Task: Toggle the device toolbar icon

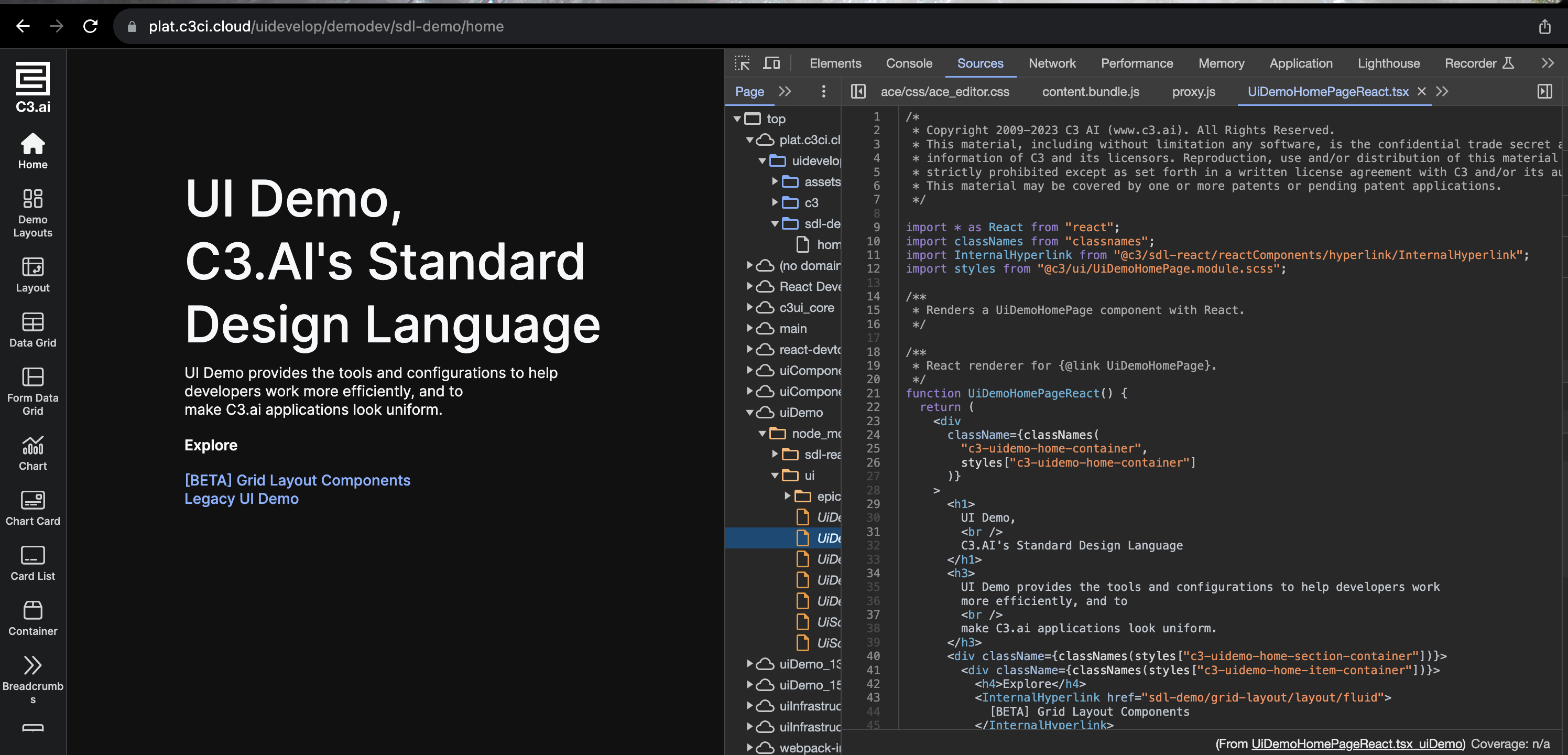Action: (x=772, y=63)
